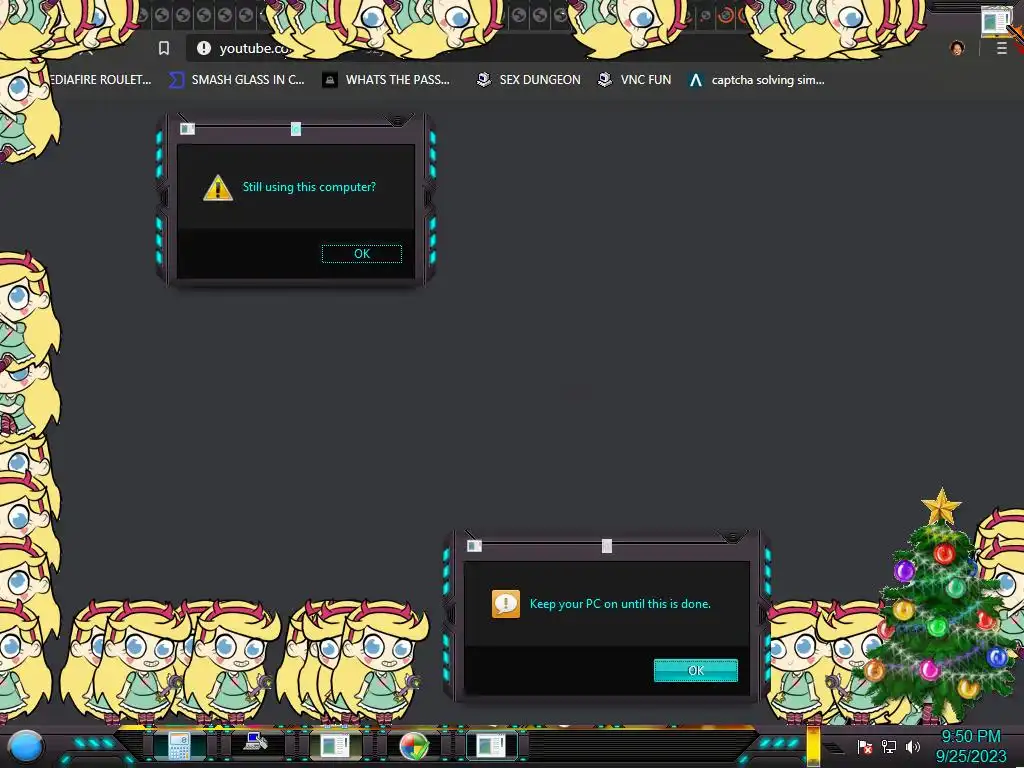This screenshot has width=1024, height=768.
Task: Open the Start orb on the taskbar
Action: [x=26, y=746]
